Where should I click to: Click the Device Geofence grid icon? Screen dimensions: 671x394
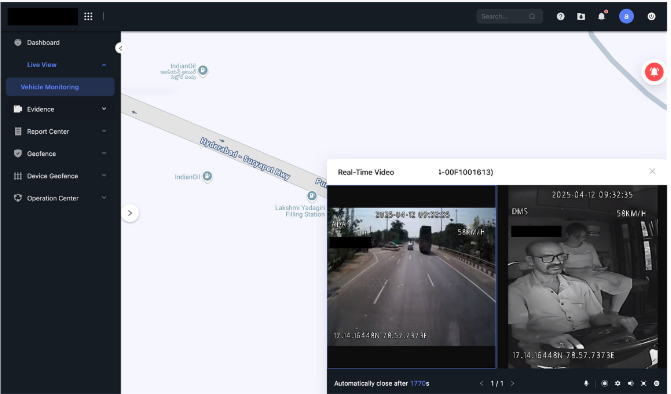pyautogui.click(x=18, y=176)
